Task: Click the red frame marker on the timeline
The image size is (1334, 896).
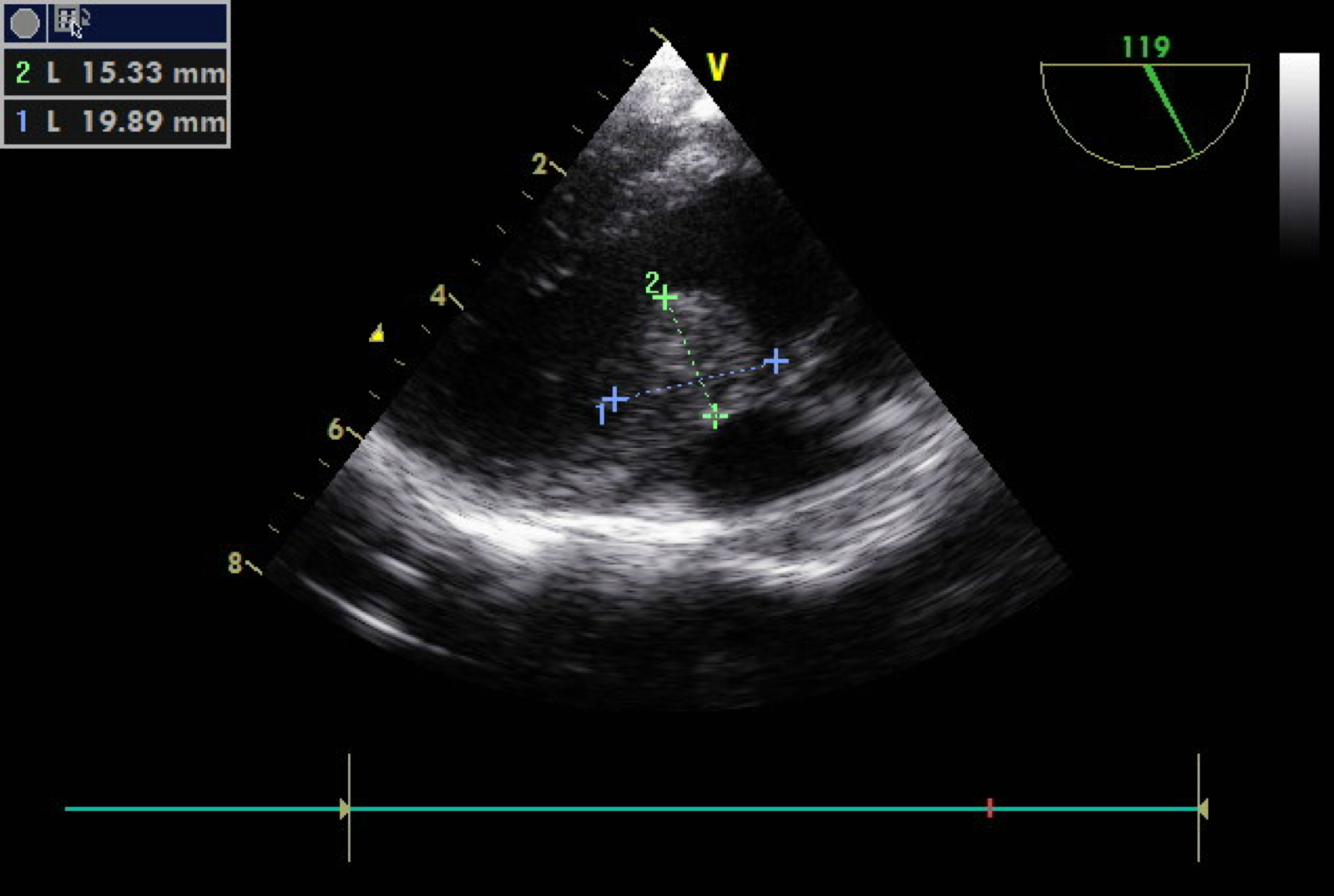Action: pyautogui.click(x=989, y=808)
